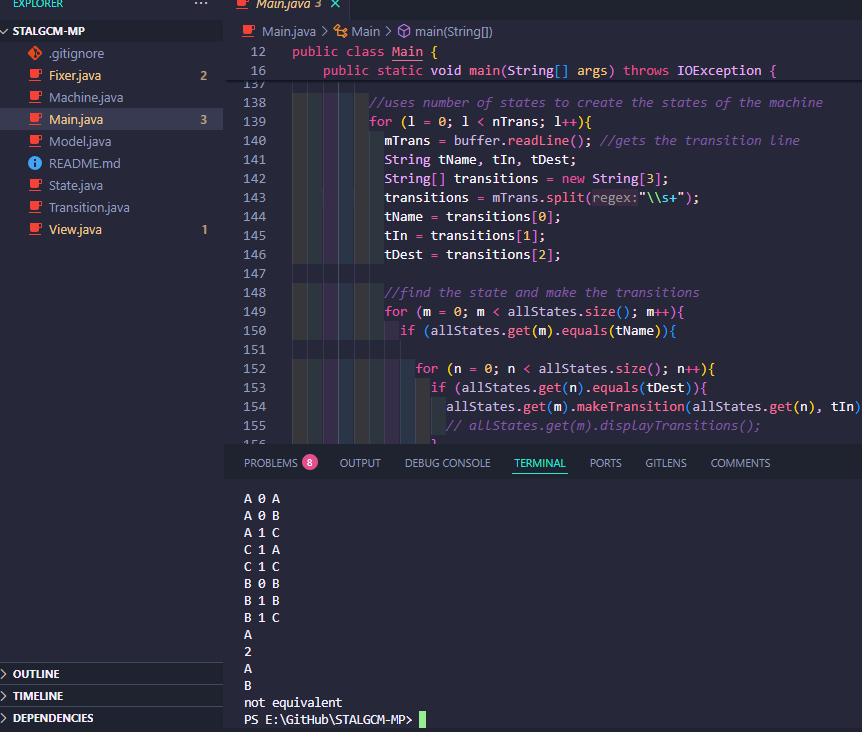
Task: Switch to the Problems panel tab
Action: point(270,463)
